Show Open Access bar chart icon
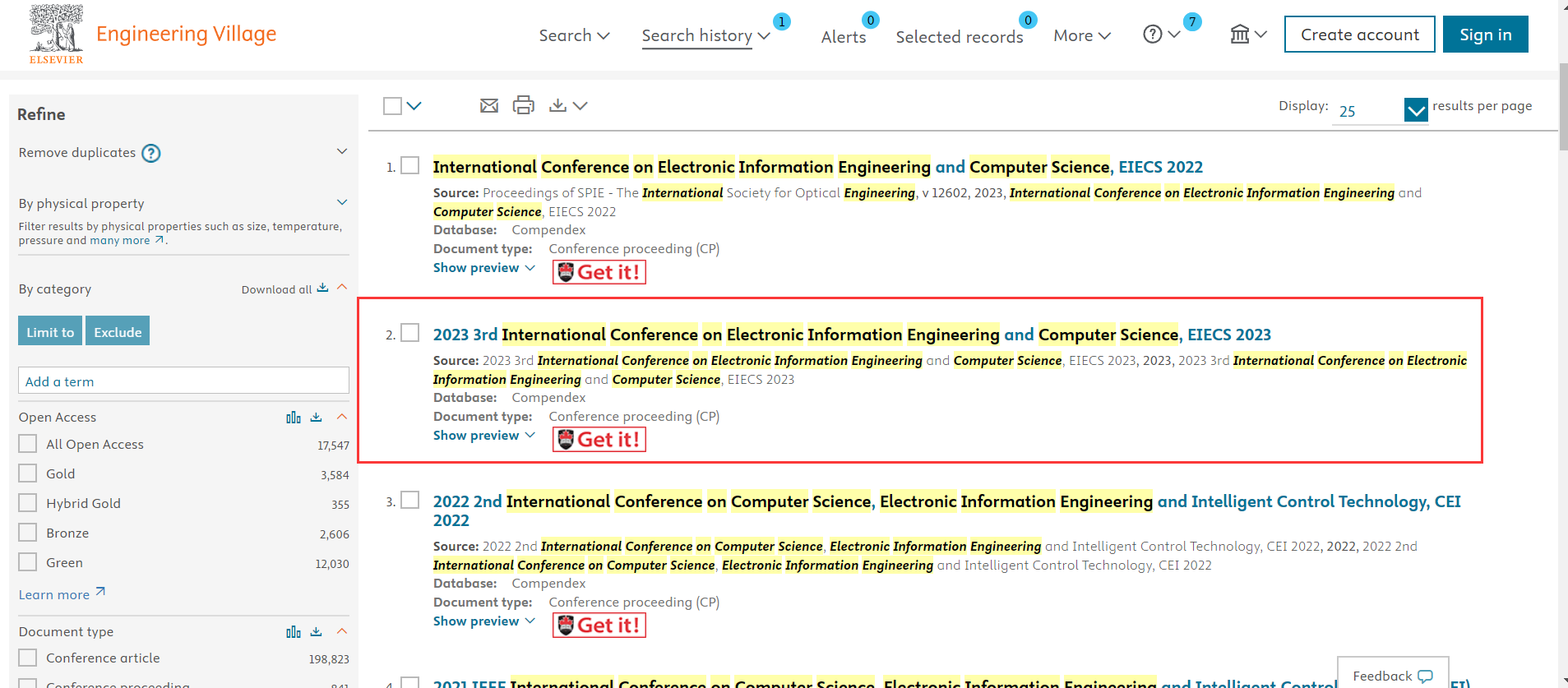 (x=294, y=418)
